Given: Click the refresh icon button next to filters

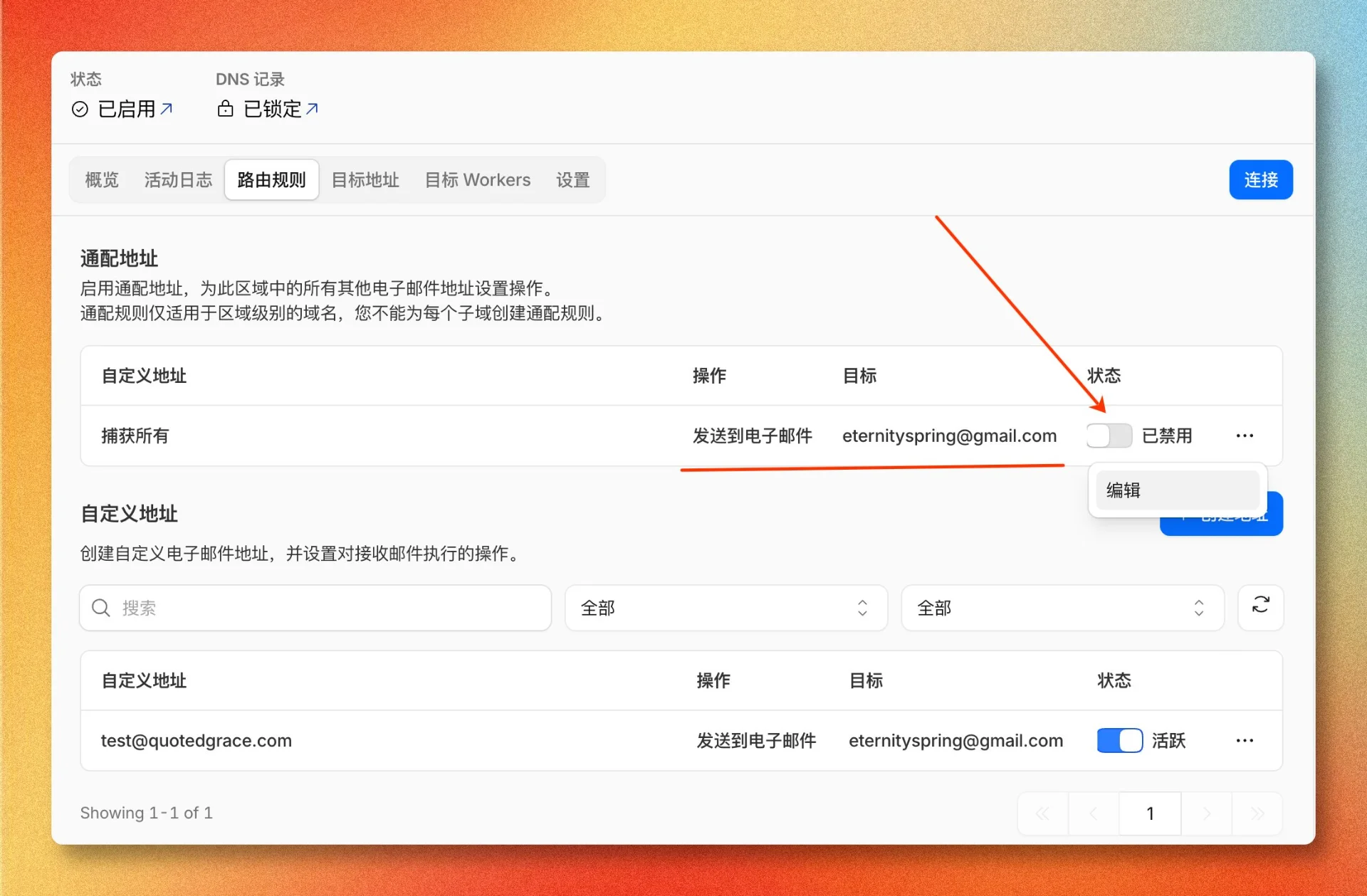Looking at the screenshot, I should tap(1260, 607).
